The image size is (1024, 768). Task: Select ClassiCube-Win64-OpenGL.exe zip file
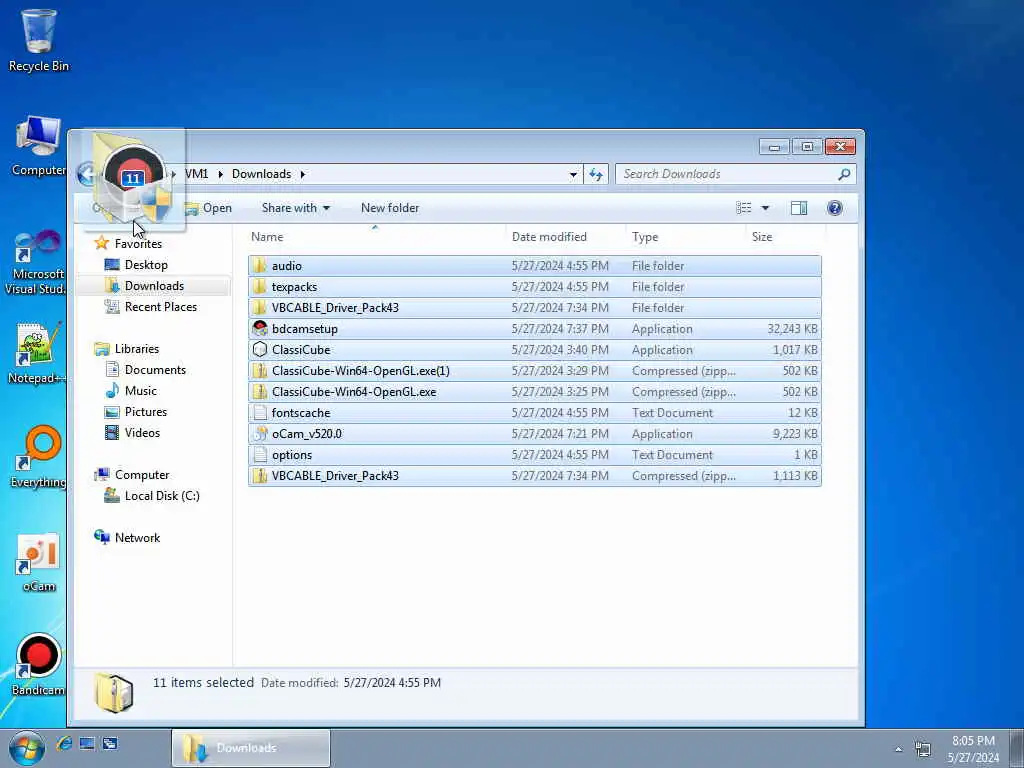pos(534,392)
